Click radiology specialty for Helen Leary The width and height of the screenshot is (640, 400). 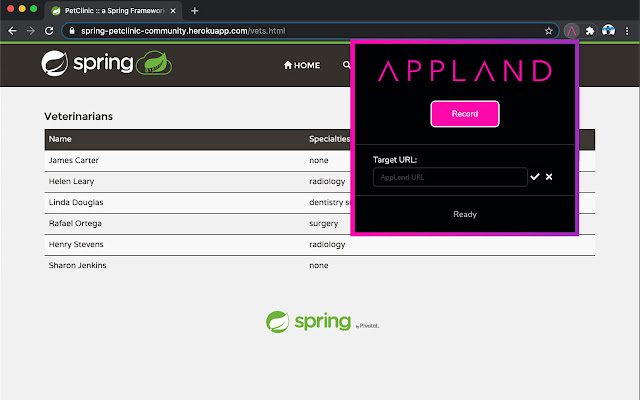pyautogui.click(x=327, y=181)
